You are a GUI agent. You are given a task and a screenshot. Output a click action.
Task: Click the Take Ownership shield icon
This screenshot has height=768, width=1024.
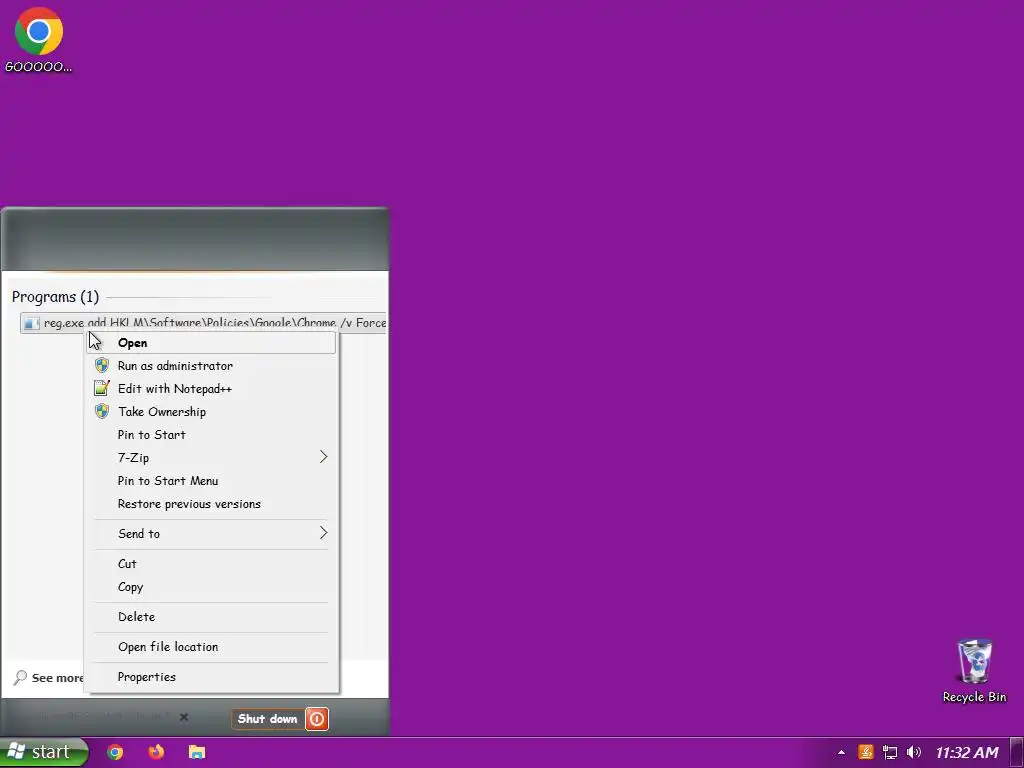102,411
